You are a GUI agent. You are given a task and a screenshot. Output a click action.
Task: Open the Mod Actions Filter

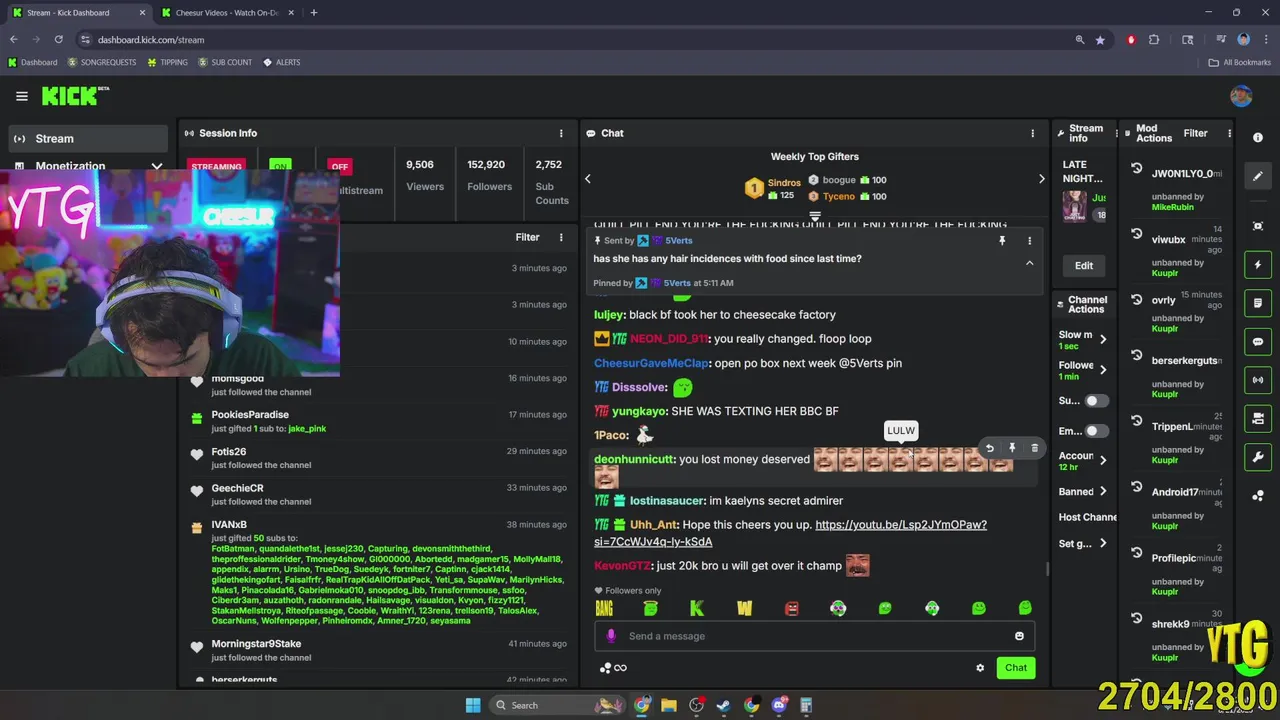(x=1195, y=133)
